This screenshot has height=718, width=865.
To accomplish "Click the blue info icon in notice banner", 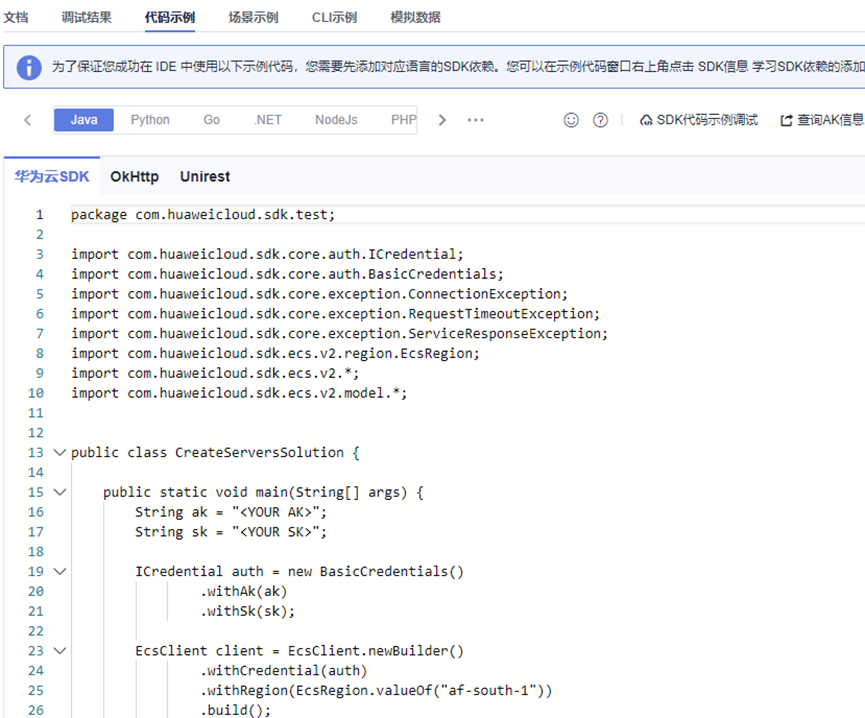I will pyautogui.click(x=29, y=67).
